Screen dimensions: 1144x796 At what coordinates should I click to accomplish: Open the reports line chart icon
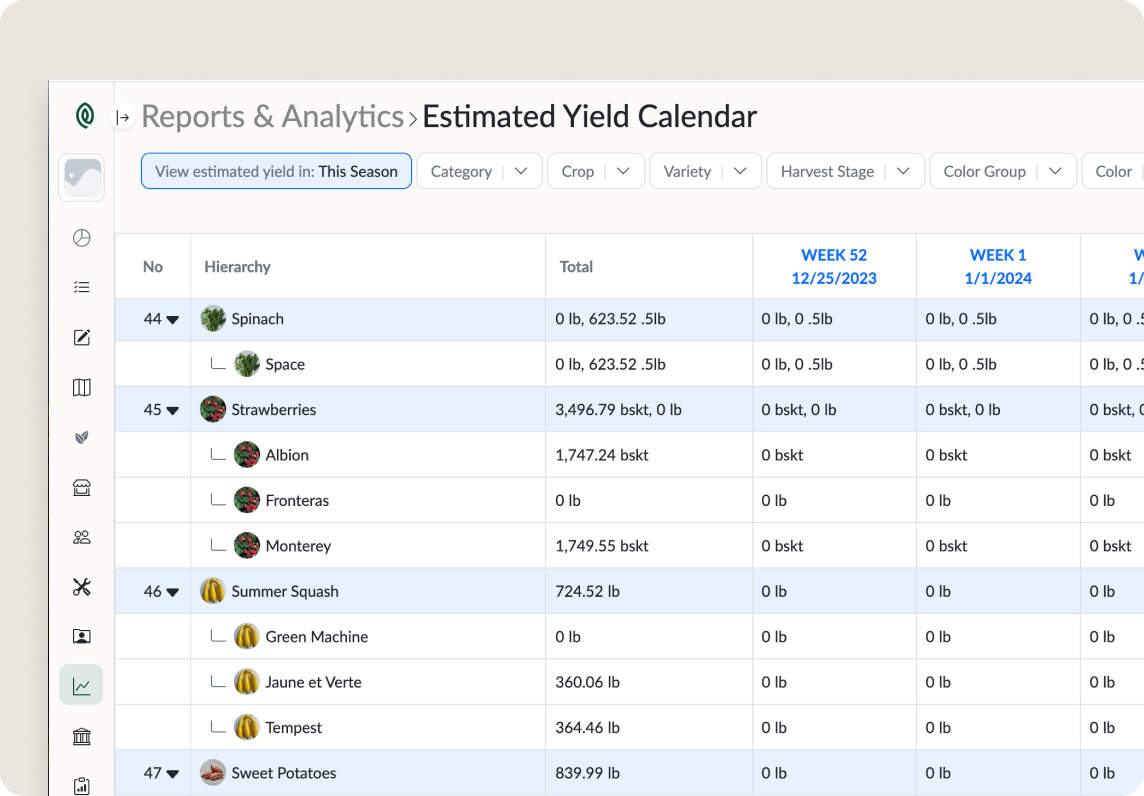82,685
